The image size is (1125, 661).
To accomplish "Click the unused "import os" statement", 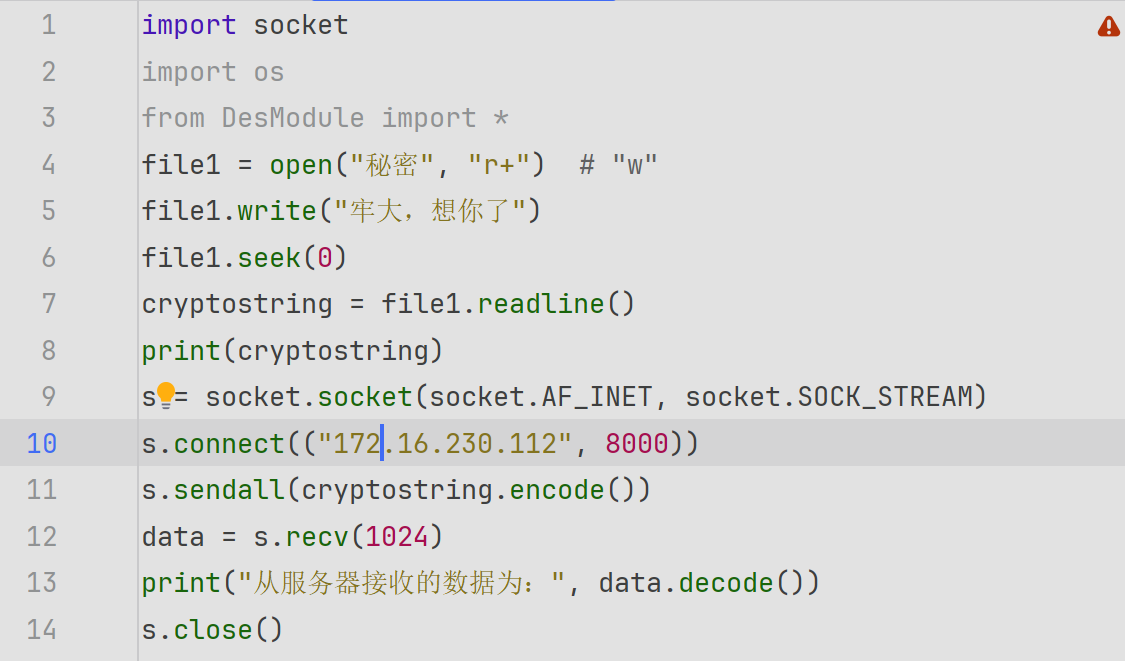I will click(x=212, y=72).
